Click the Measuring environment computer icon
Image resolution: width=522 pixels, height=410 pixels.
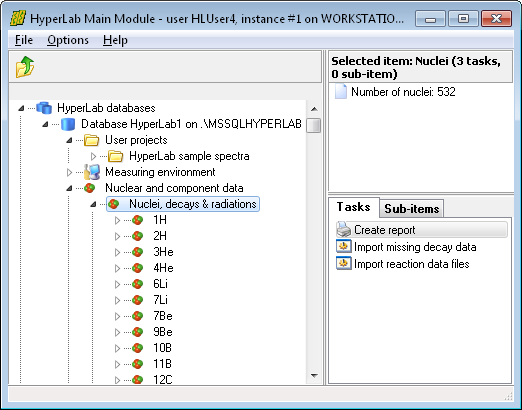92,172
